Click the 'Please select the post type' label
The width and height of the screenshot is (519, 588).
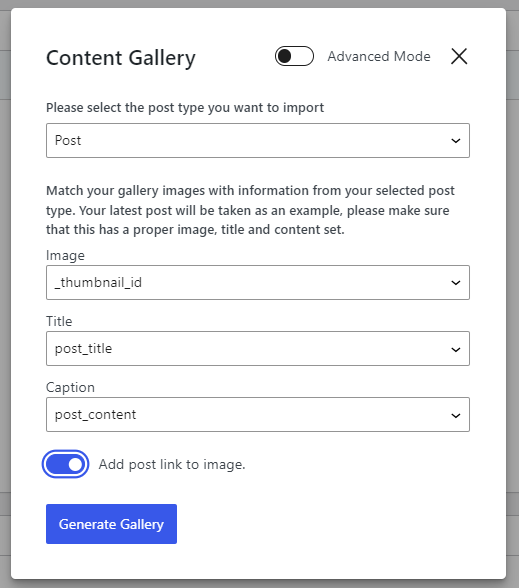tap(185, 108)
